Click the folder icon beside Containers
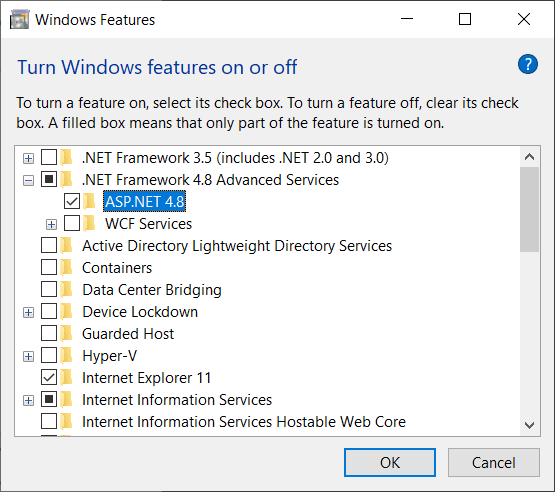 [x=67, y=268]
